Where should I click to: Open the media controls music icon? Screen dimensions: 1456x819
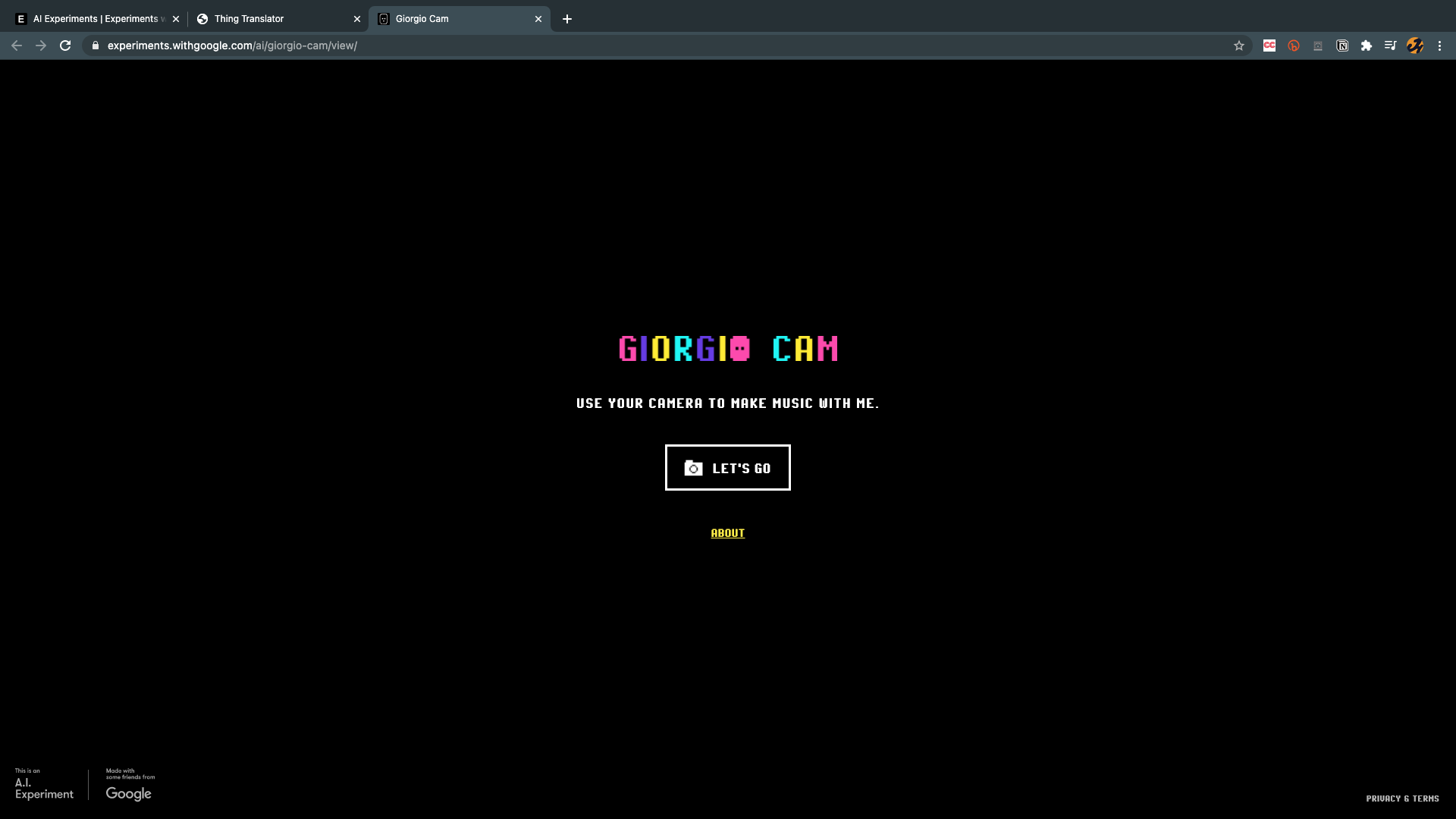[x=1390, y=45]
